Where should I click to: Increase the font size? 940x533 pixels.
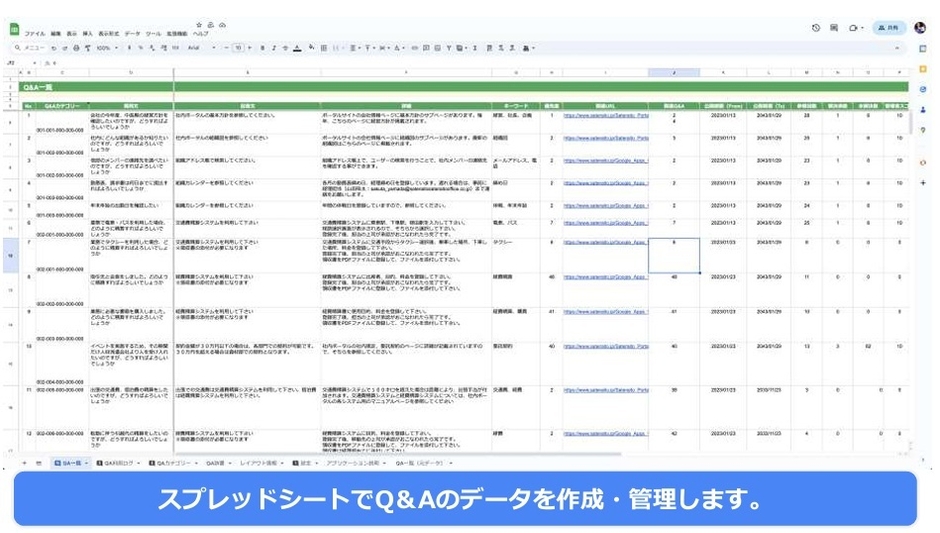(x=249, y=48)
